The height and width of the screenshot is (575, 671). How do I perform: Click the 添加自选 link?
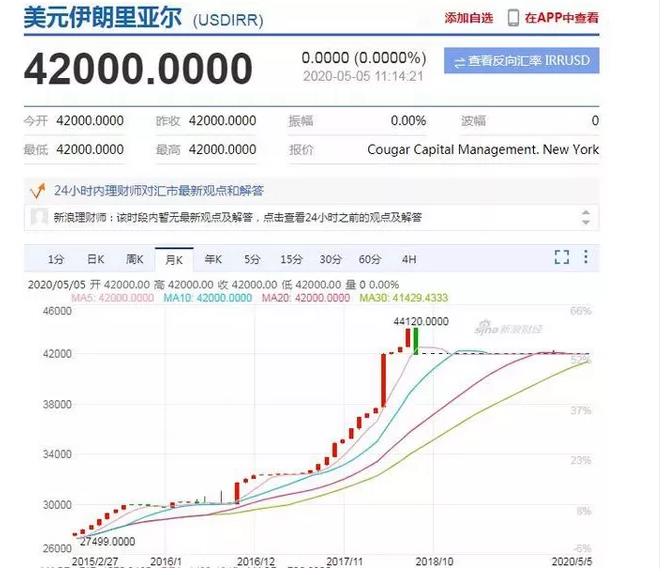click(x=469, y=18)
